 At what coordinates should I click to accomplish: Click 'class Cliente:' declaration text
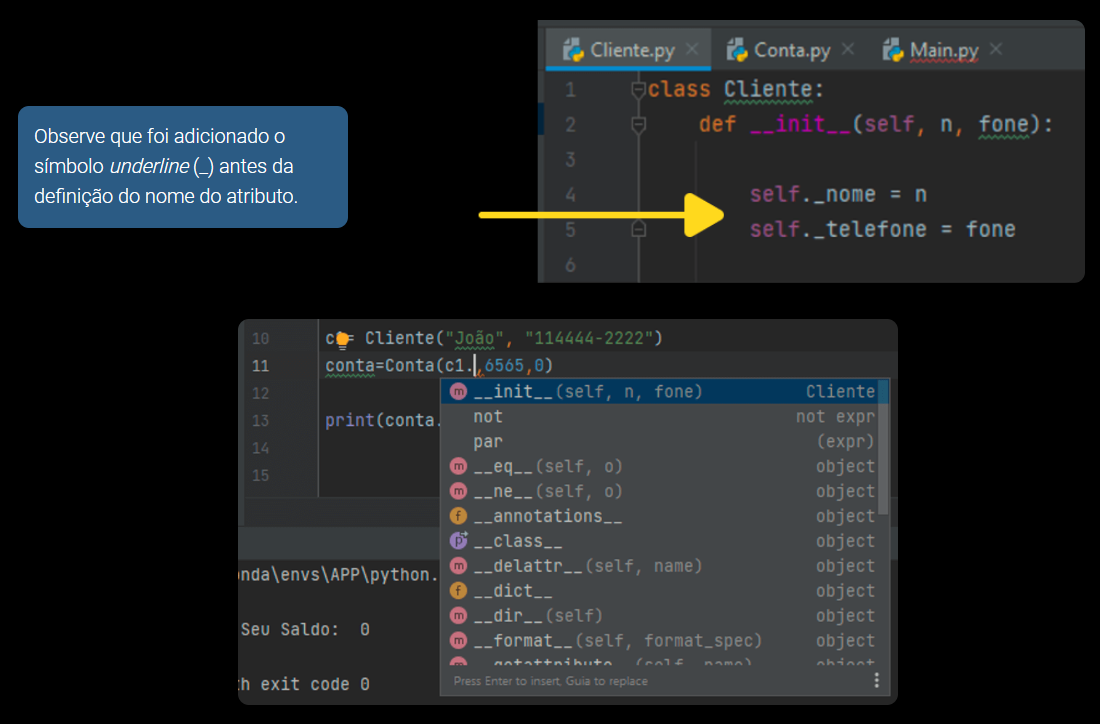735,90
